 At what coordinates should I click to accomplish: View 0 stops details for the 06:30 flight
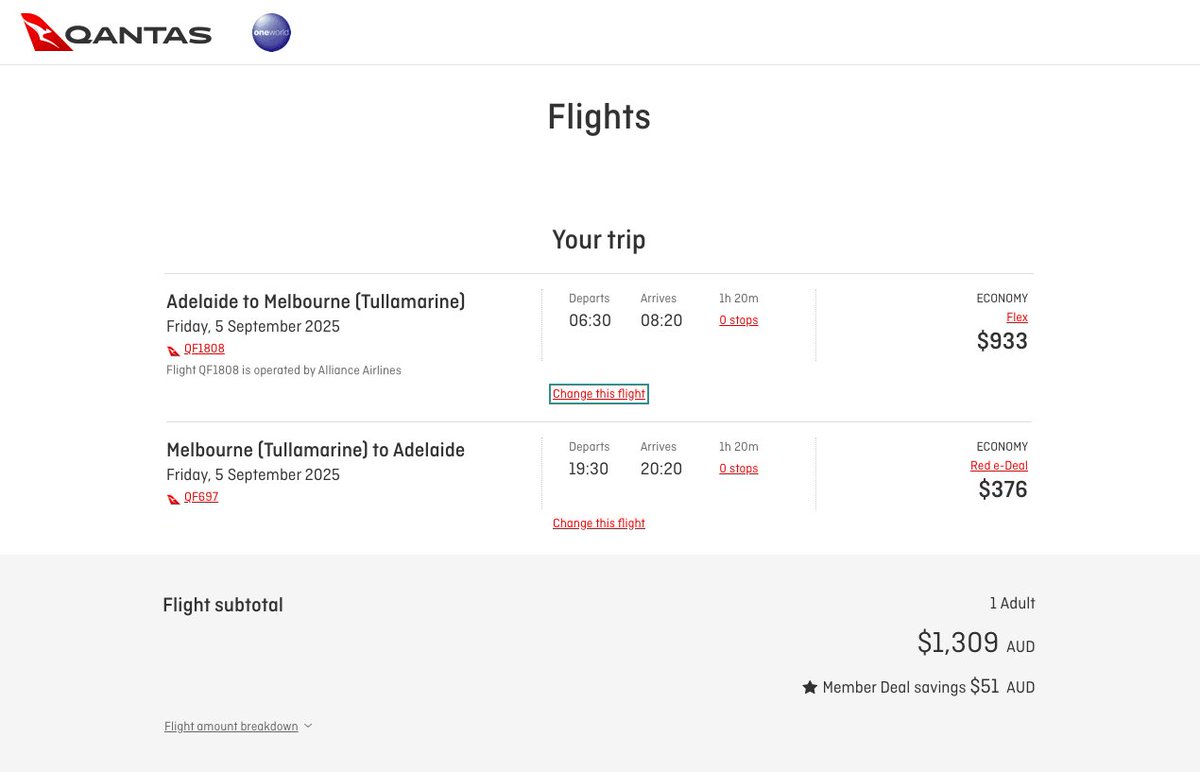738,321
